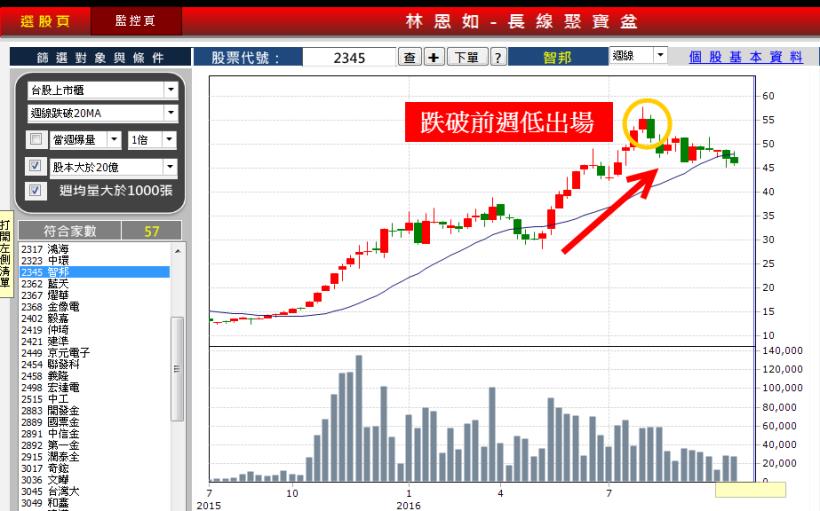Toggle the 週均量大於1000張 checkbox
The width and height of the screenshot is (820, 511).
click(x=35, y=190)
